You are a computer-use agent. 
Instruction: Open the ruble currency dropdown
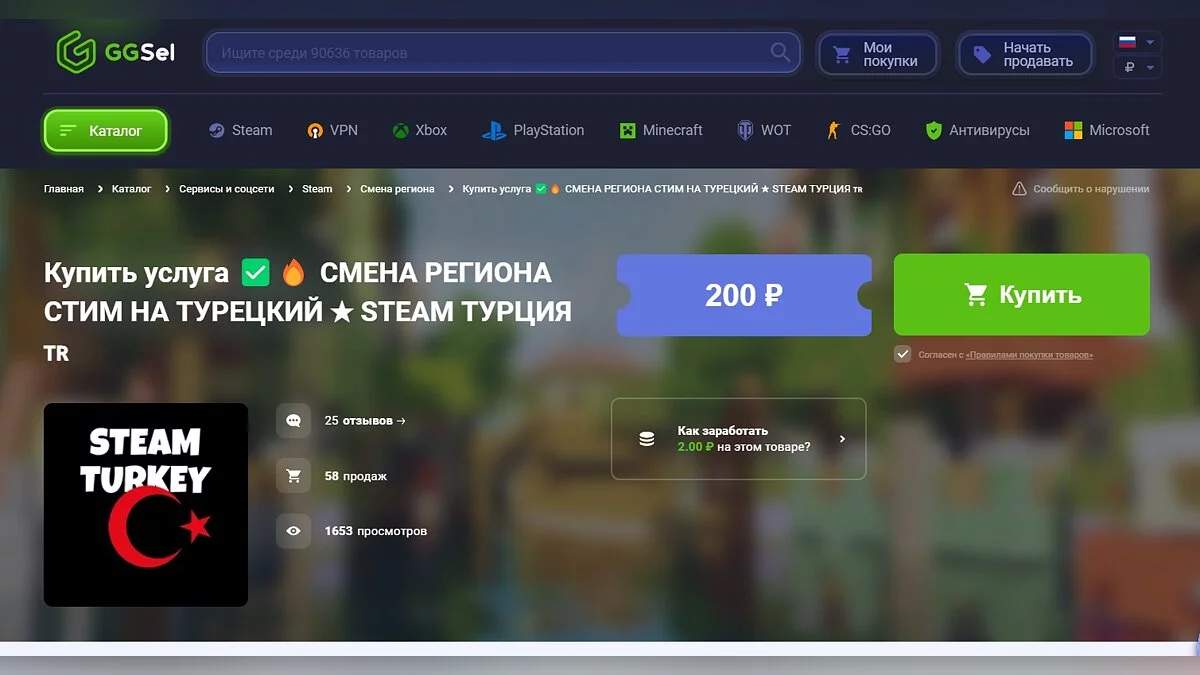(x=1137, y=67)
